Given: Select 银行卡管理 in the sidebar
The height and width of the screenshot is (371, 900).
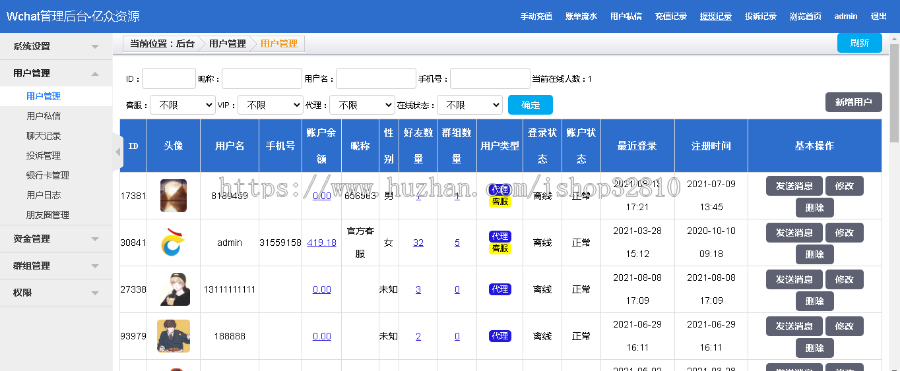Looking at the screenshot, I should [48, 175].
